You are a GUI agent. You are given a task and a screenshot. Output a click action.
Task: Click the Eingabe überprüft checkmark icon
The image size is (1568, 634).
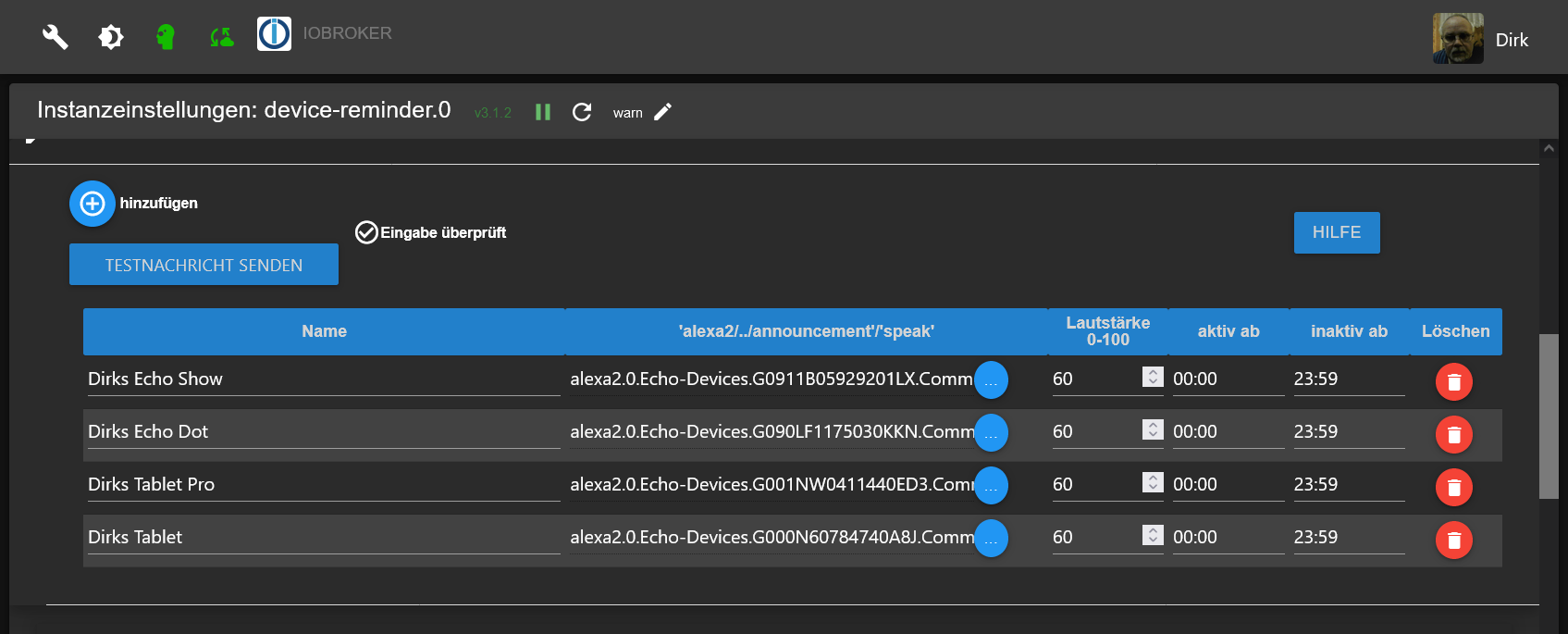tap(366, 232)
